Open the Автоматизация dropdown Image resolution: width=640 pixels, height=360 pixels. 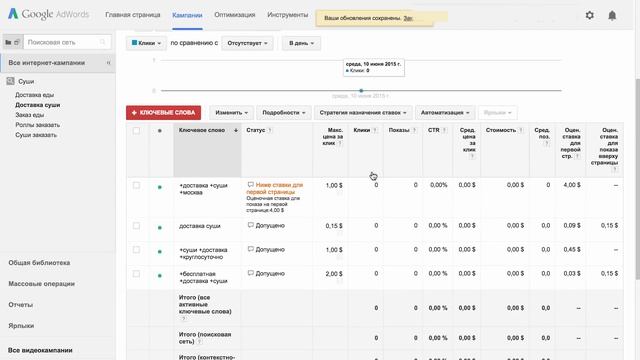[445, 113]
